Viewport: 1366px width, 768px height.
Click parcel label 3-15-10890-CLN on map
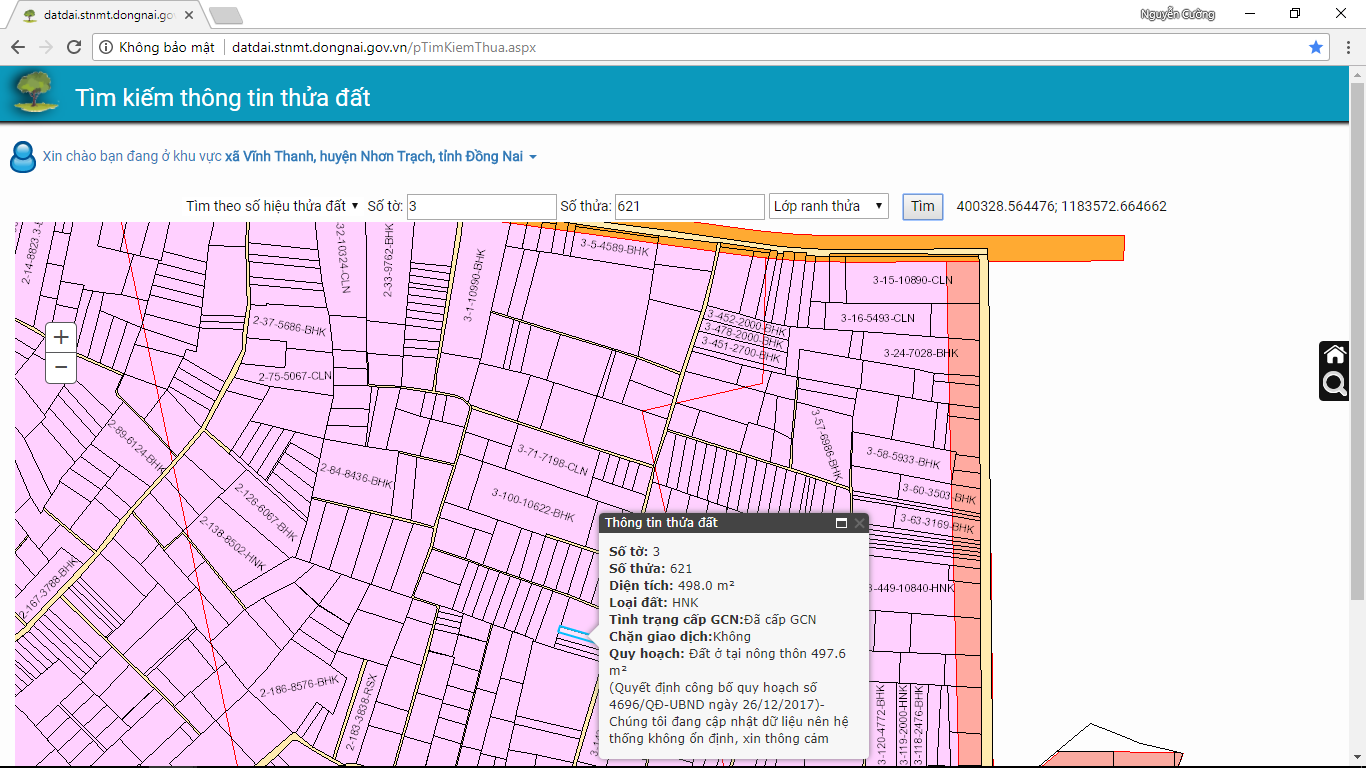coord(913,280)
